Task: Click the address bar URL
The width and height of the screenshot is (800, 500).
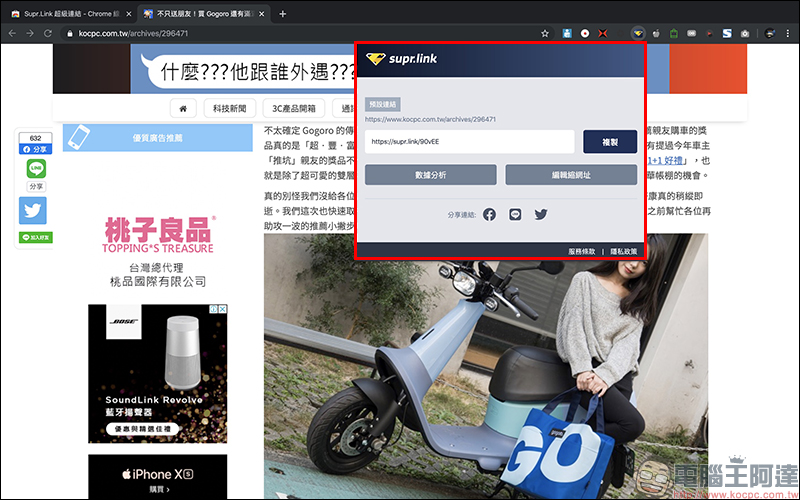Action: (133, 34)
